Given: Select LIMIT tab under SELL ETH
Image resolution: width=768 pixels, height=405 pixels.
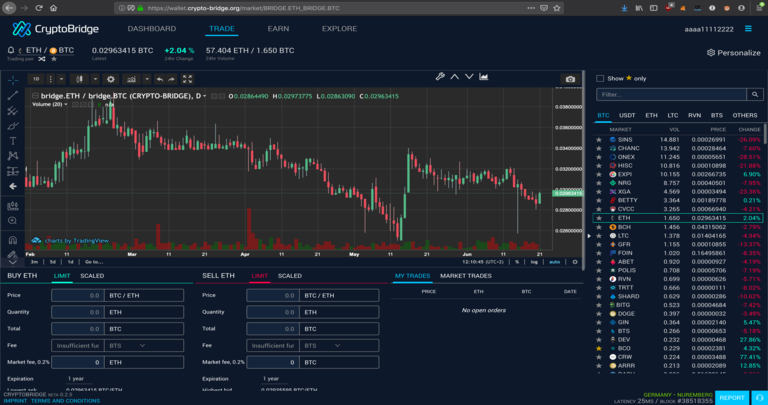Looking at the screenshot, I should tap(259, 276).
